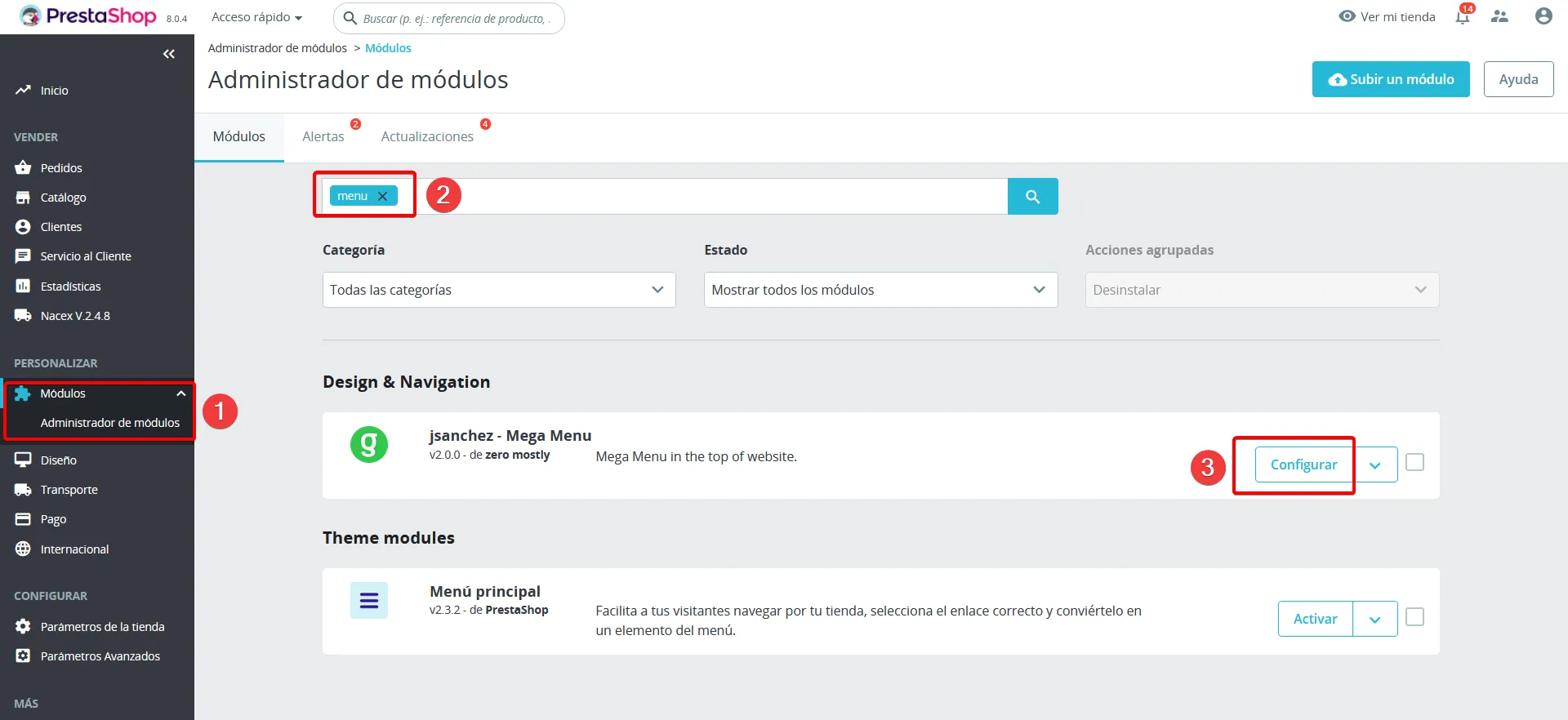The image size is (1568, 720).
Task: Select checkbox for Menú principal module
Action: [1415, 617]
